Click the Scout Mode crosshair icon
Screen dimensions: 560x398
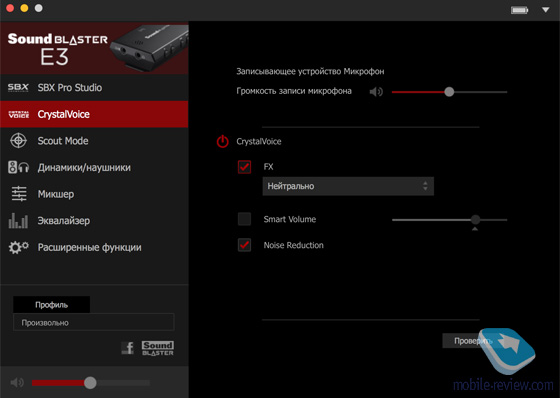(19, 141)
